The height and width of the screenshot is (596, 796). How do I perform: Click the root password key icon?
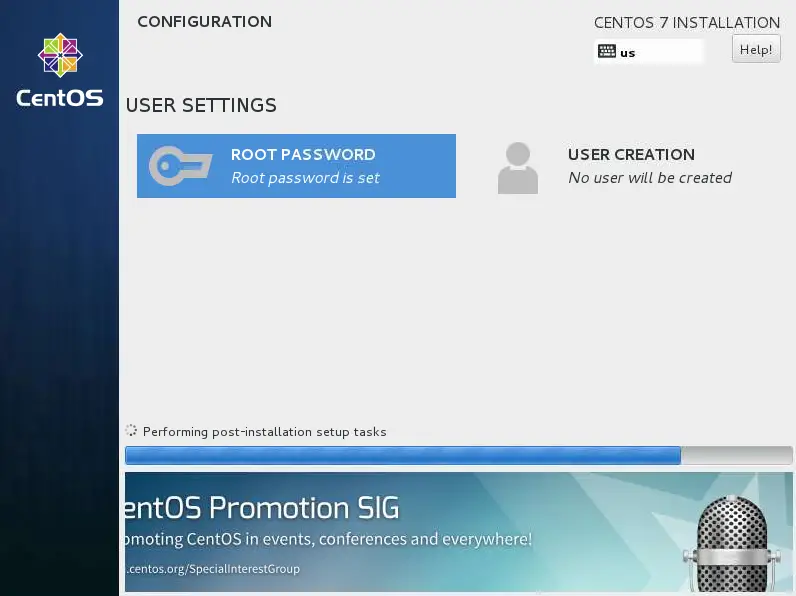[180, 166]
